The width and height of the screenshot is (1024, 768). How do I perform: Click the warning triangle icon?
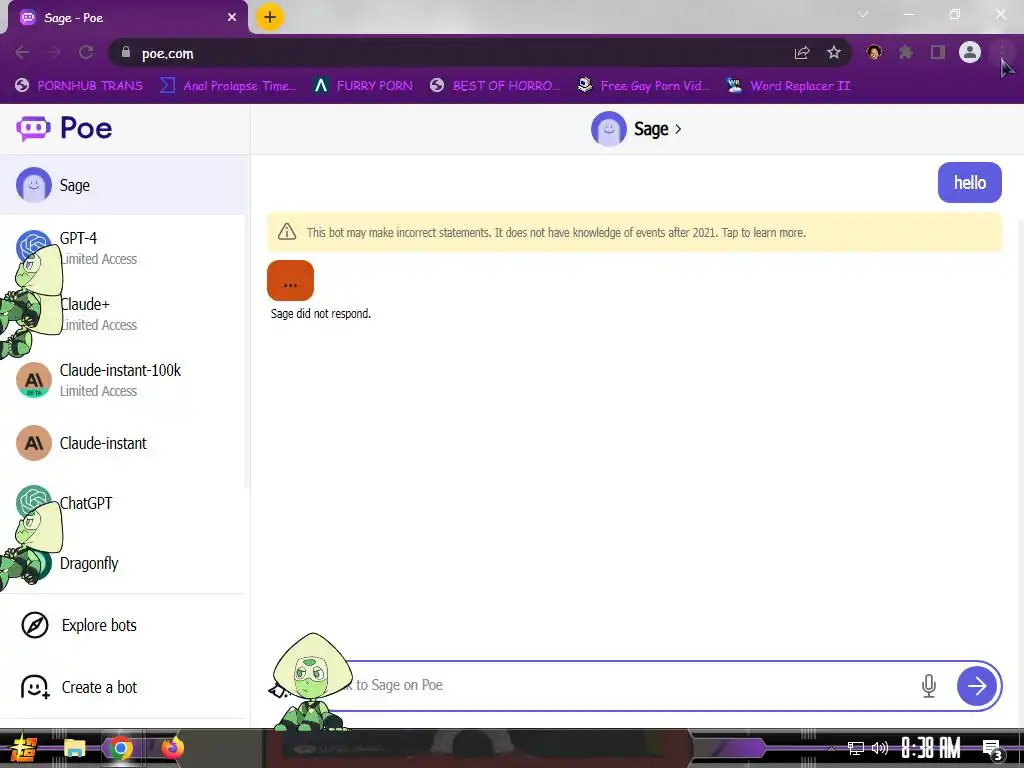287,232
